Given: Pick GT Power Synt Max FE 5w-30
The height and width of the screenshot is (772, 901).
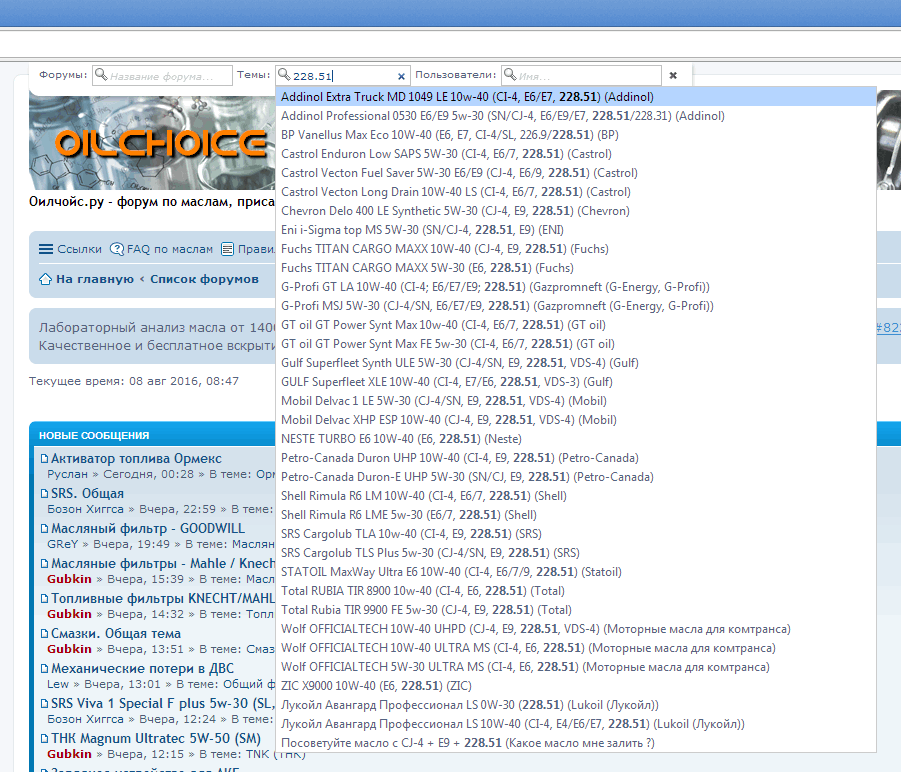Looking at the screenshot, I should point(576,343).
